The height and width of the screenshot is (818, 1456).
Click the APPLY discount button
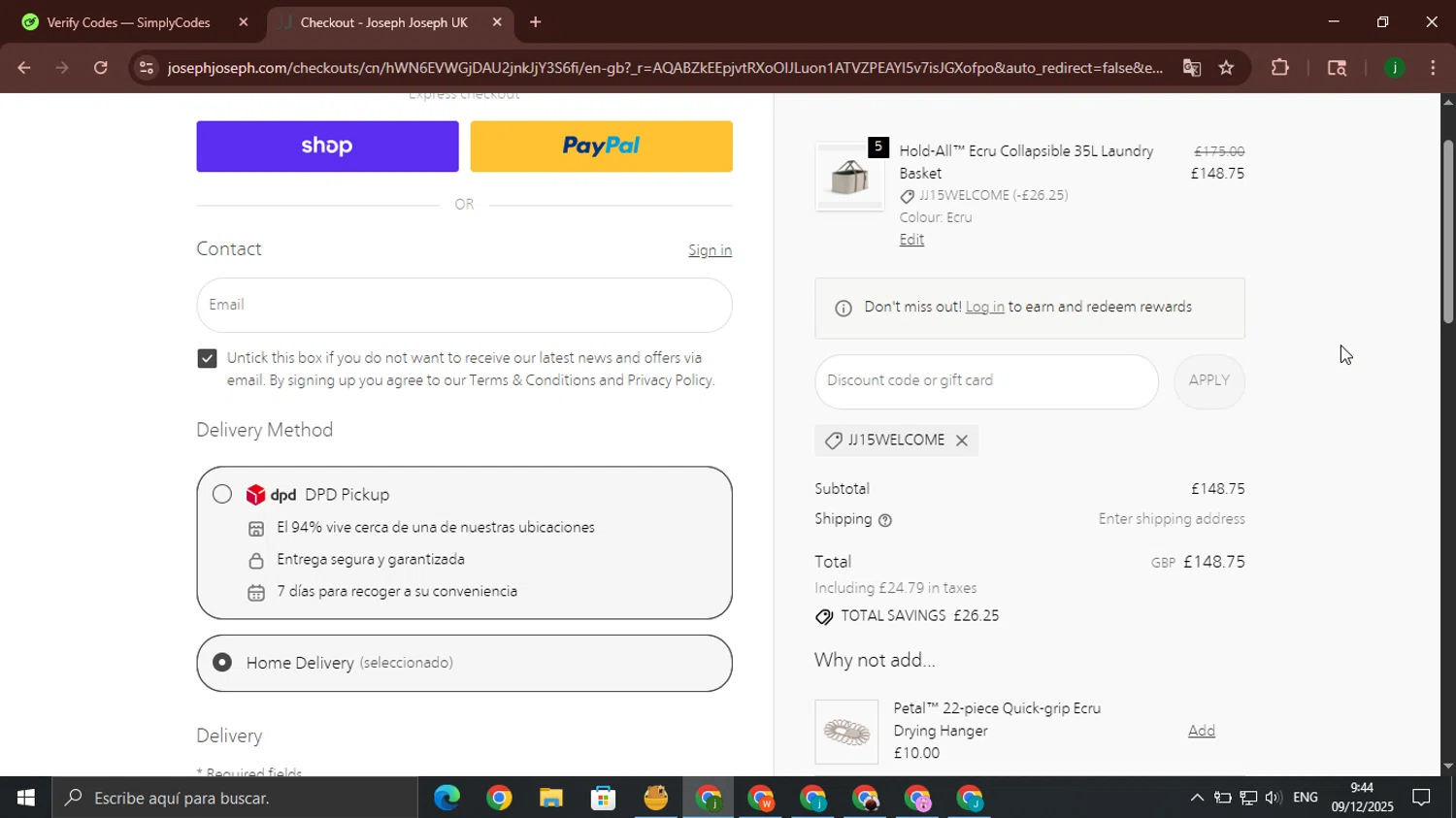(x=1209, y=381)
